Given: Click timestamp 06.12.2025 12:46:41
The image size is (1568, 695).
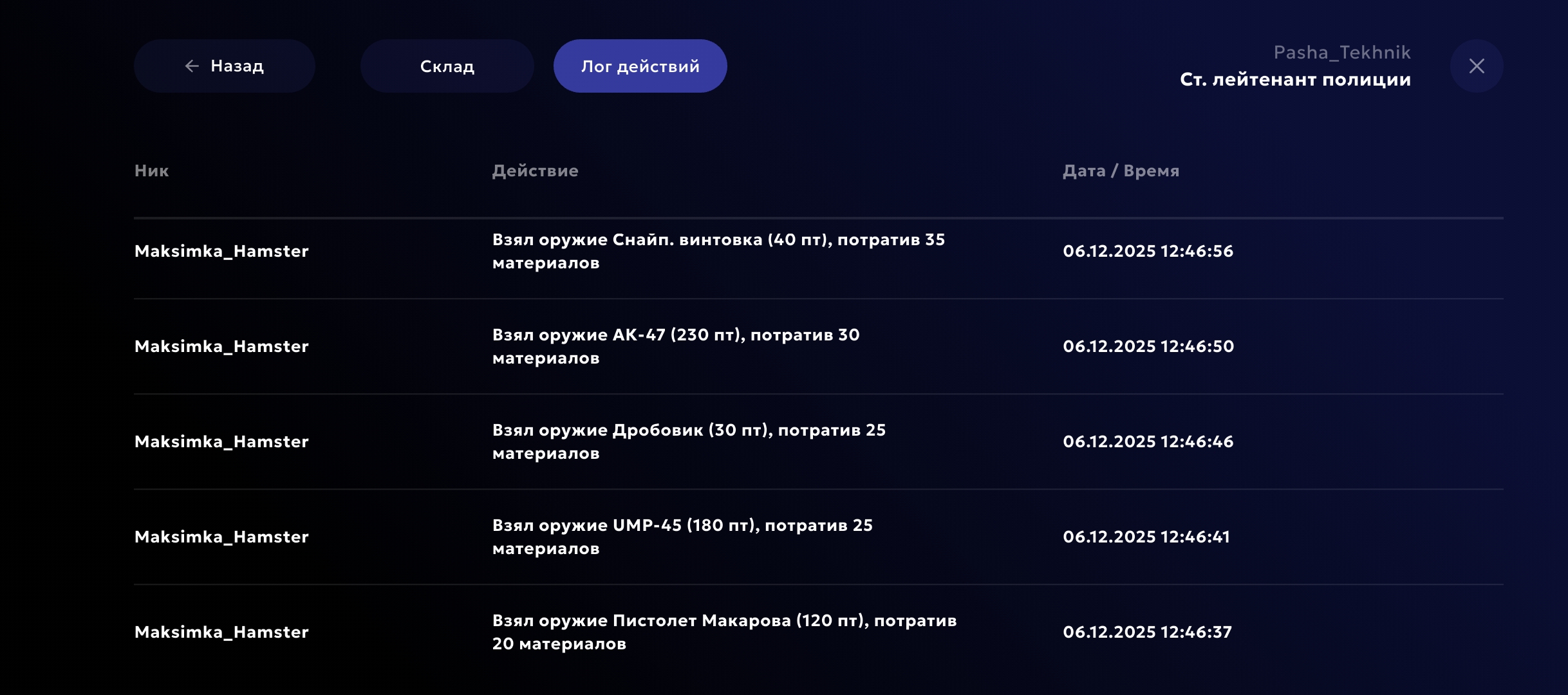Looking at the screenshot, I should pos(1146,537).
